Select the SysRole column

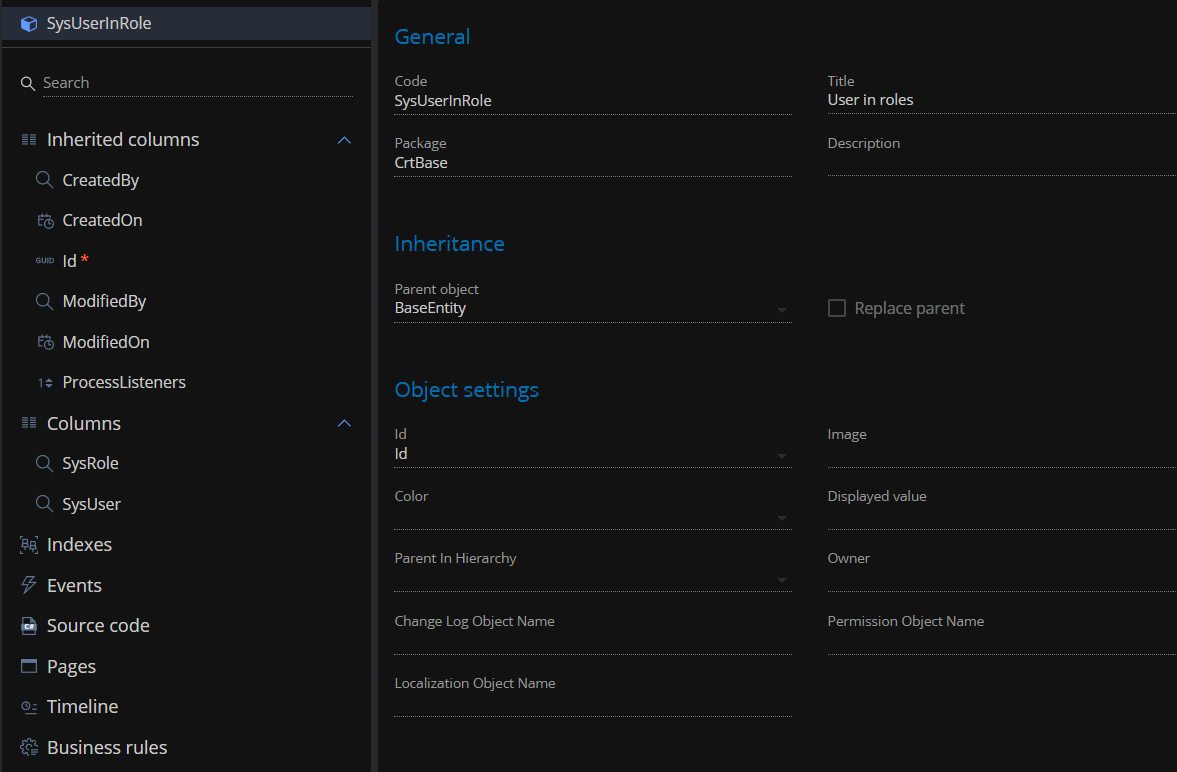[x=90, y=464]
